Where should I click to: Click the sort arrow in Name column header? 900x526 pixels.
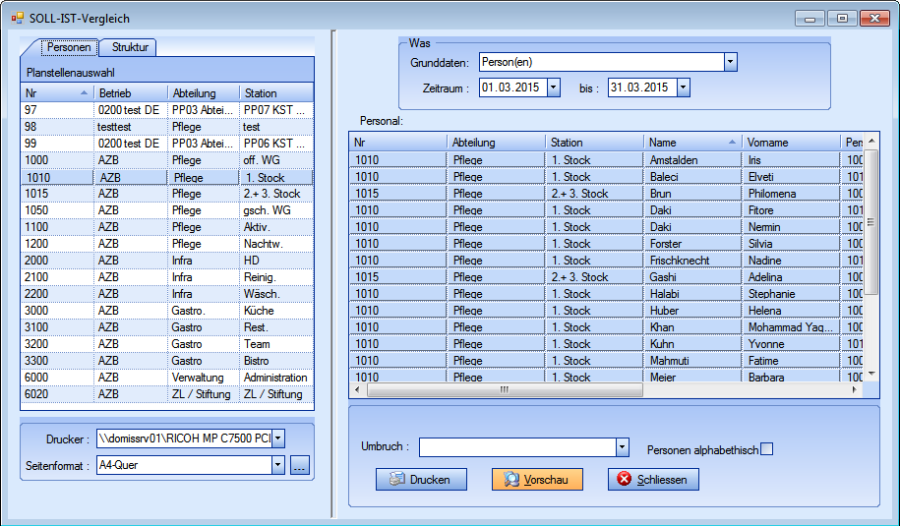[x=733, y=143]
